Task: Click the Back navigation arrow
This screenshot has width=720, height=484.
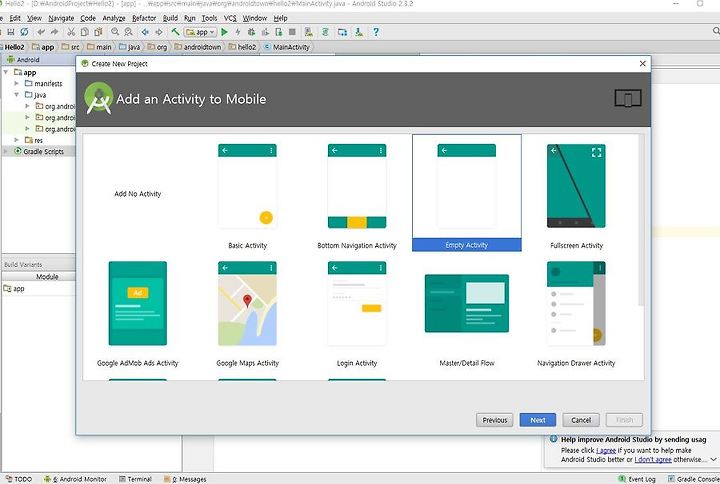Action: coord(145,32)
